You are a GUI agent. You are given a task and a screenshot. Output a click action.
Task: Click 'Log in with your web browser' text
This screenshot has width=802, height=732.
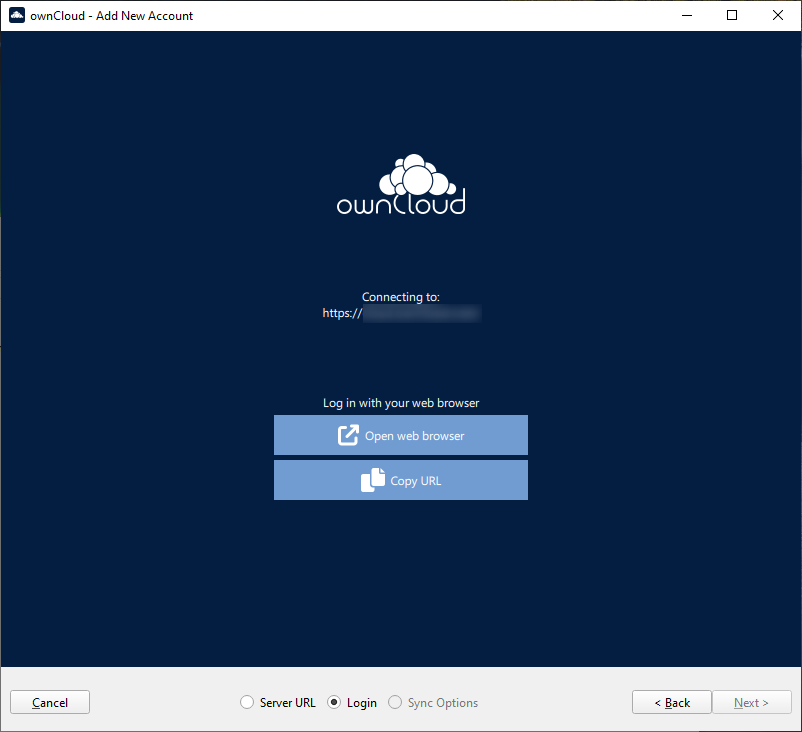click(401, 403)
